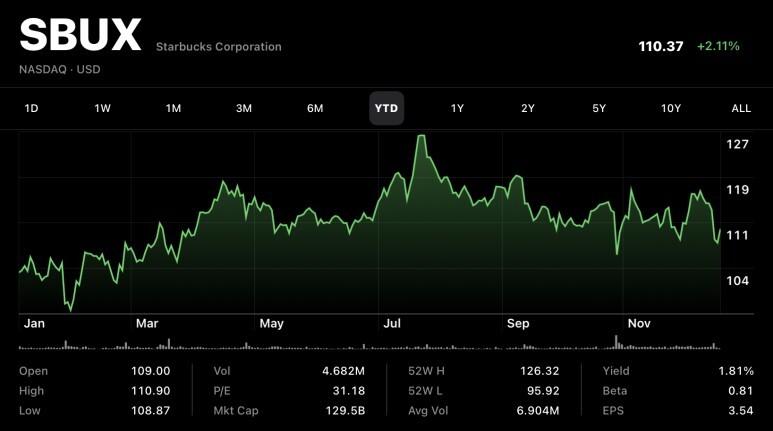Click the Jan label on chart axis

34,323
